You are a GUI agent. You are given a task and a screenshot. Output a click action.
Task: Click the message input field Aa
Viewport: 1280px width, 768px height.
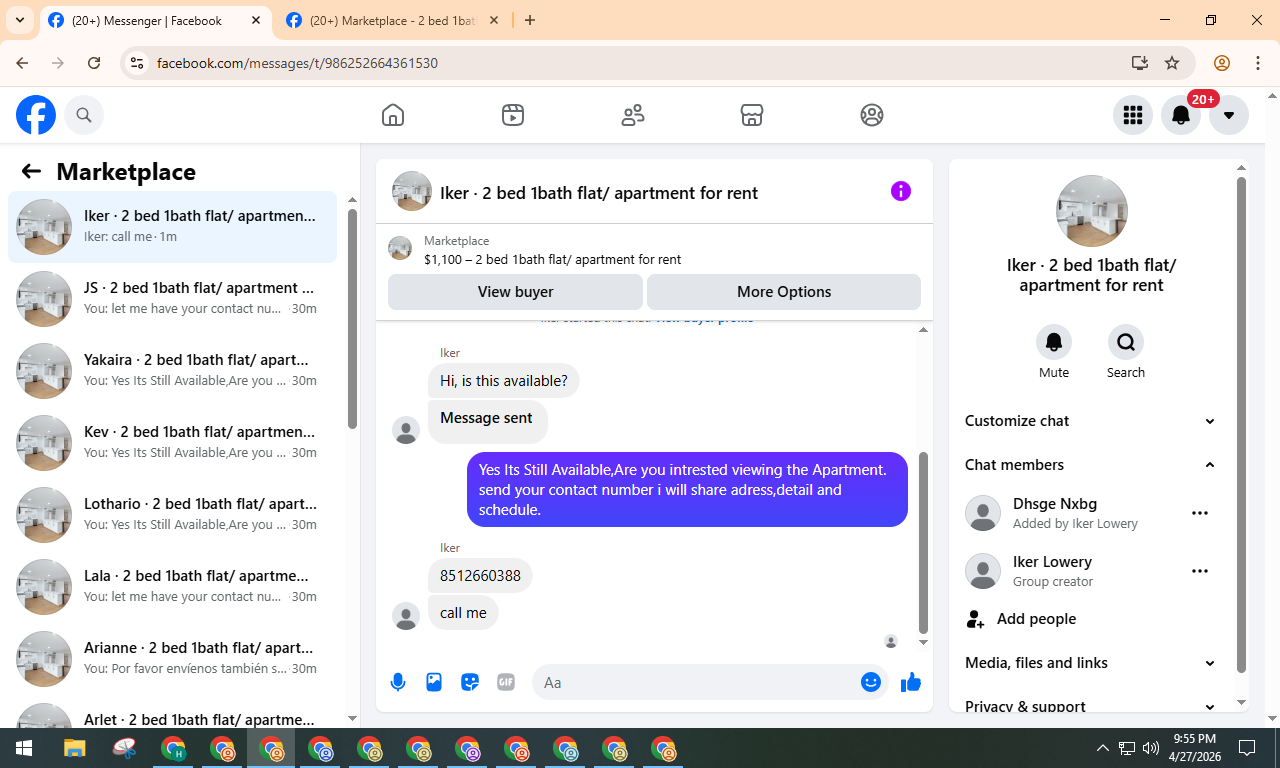click(694, 682)
